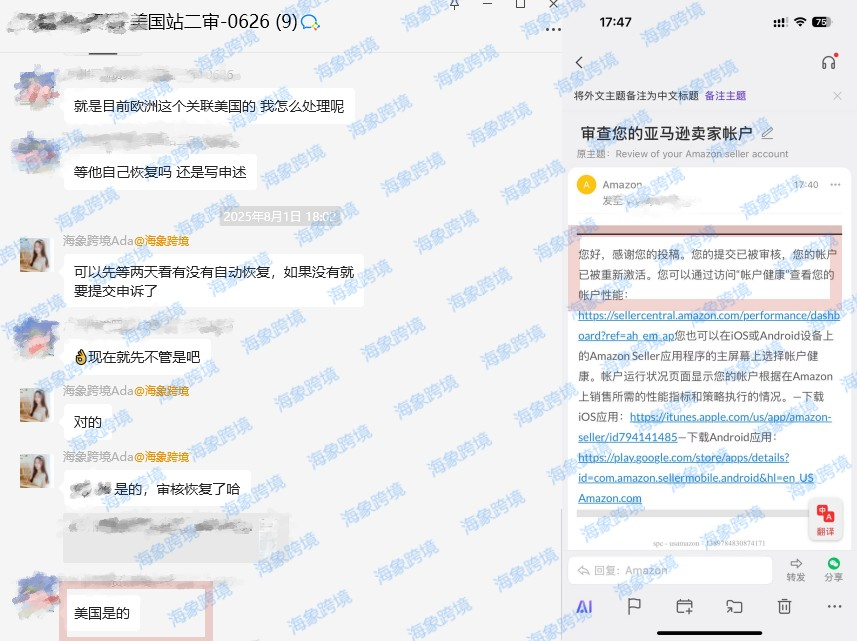Click the message 等他自己恢复吗 还是写申述
857x641 pixels.
pyautogui.click(x=160, y=172)
